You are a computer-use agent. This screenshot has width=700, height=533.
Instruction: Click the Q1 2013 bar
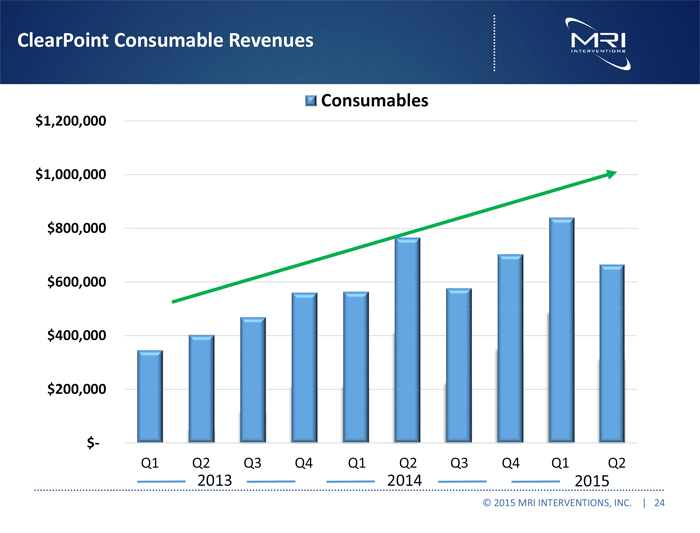pyautogui.click(x=150, y=396)
